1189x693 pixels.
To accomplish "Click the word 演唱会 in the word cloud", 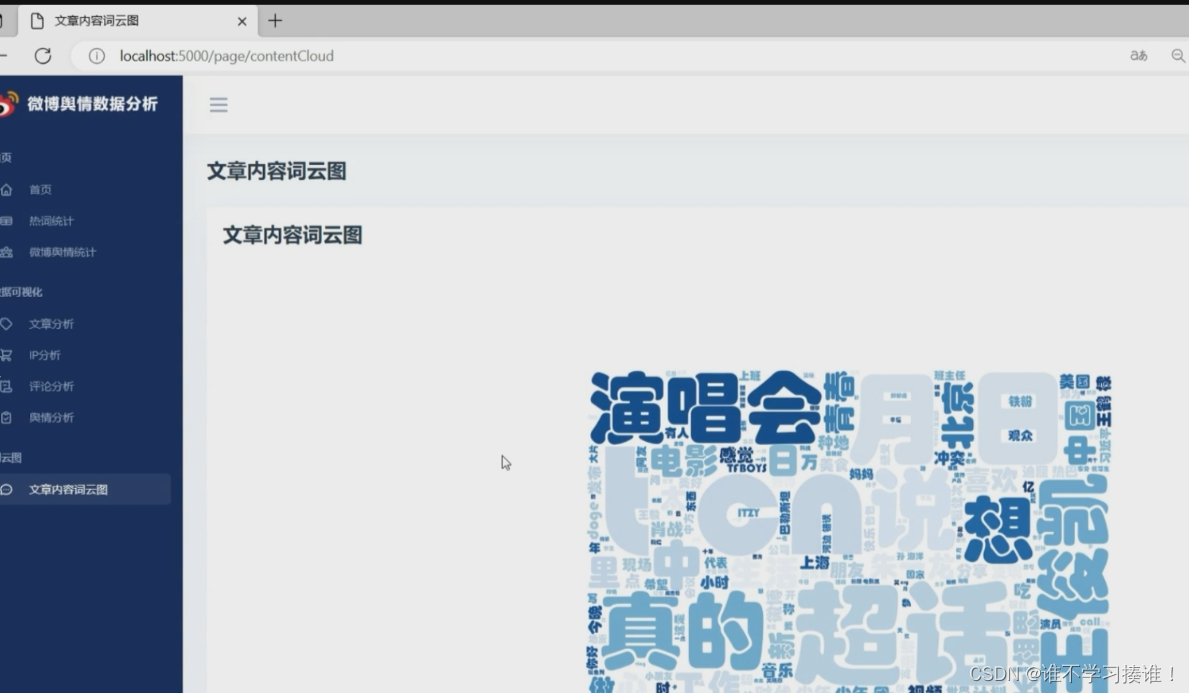I will [x=705, y=407].
